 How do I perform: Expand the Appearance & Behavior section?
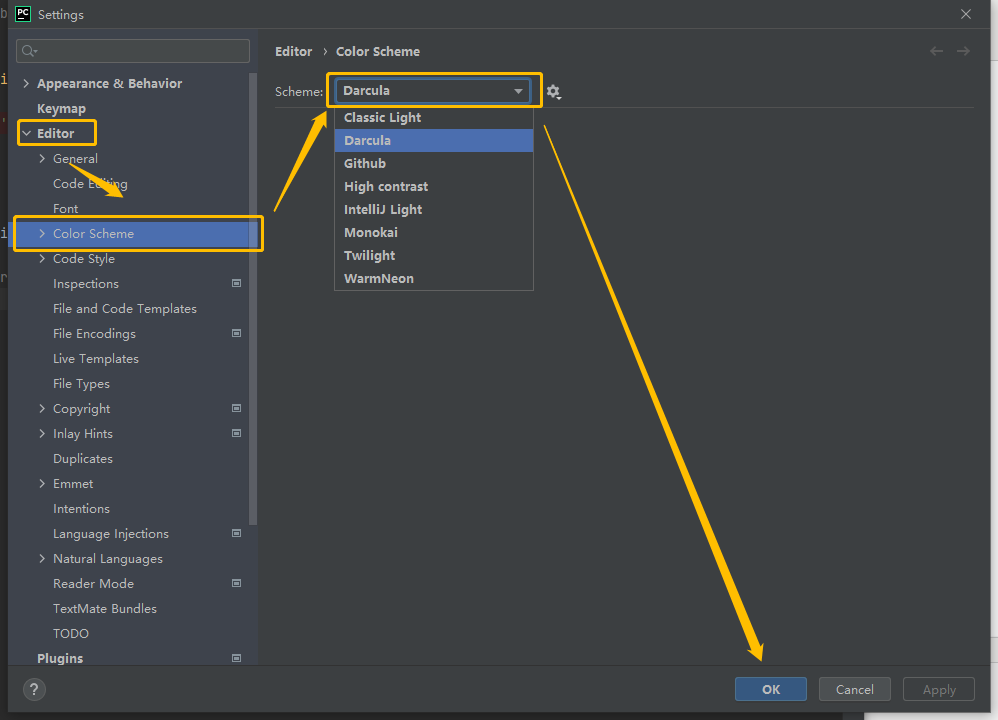point(26,83)
